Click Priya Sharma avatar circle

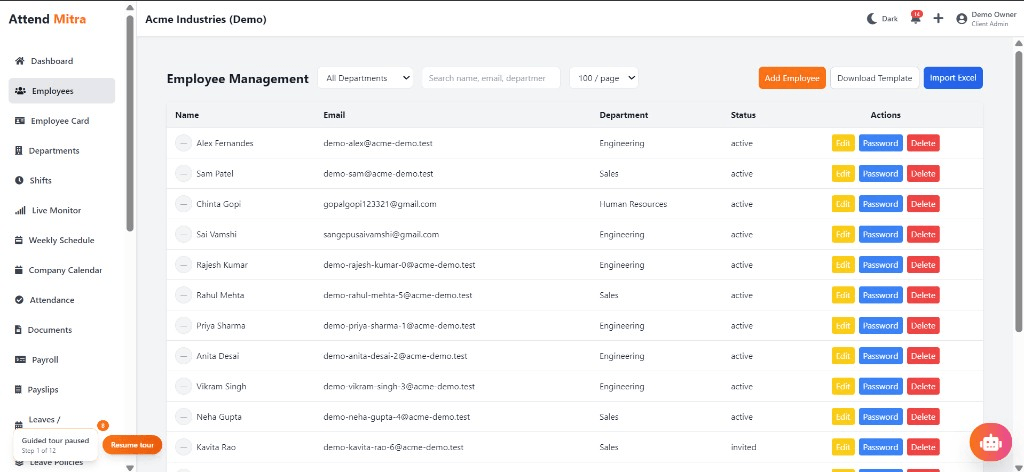click(x=184, y=325)
